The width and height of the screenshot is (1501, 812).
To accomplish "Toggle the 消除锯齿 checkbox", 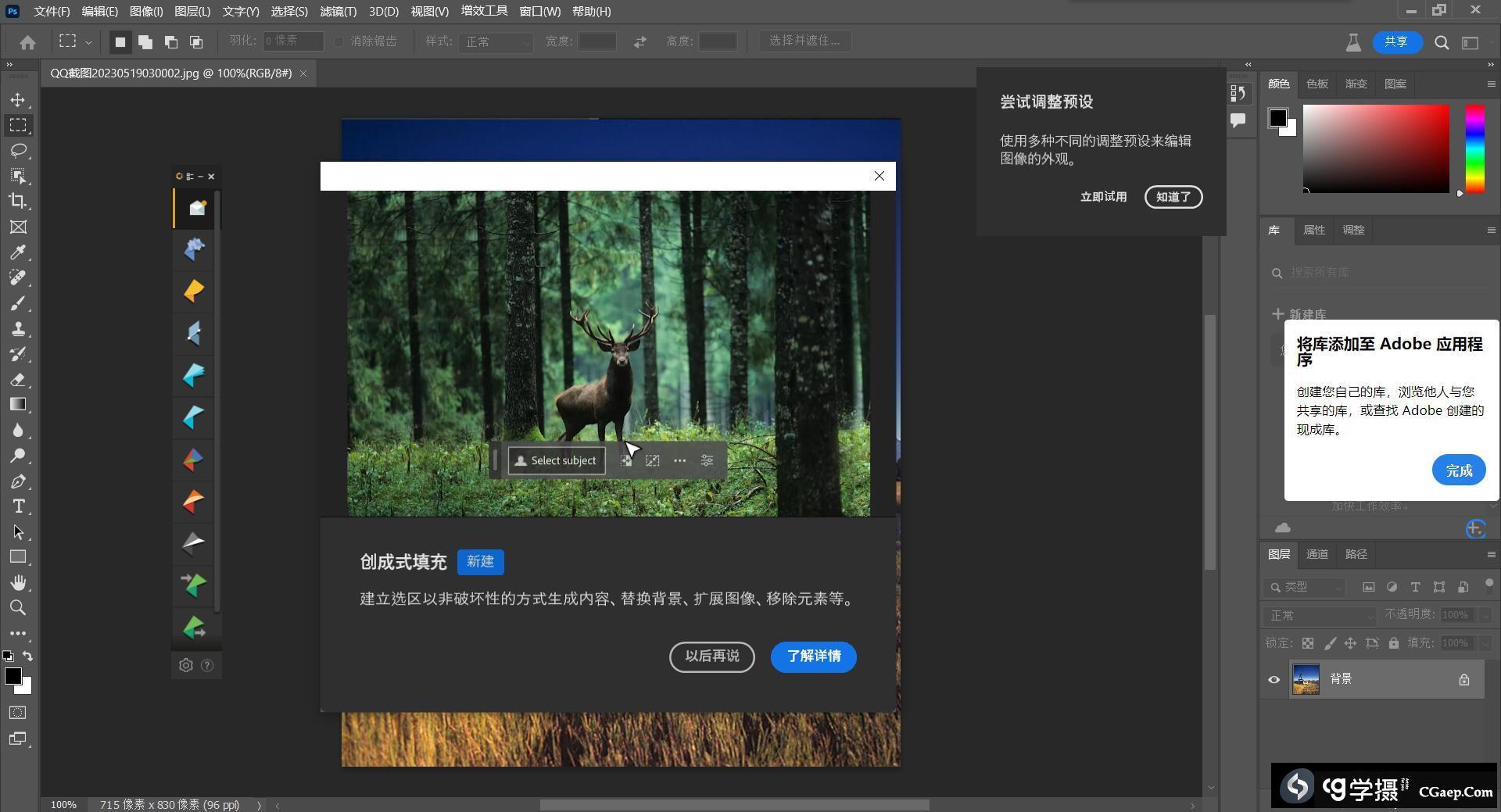I will click(x=339, y=41).
